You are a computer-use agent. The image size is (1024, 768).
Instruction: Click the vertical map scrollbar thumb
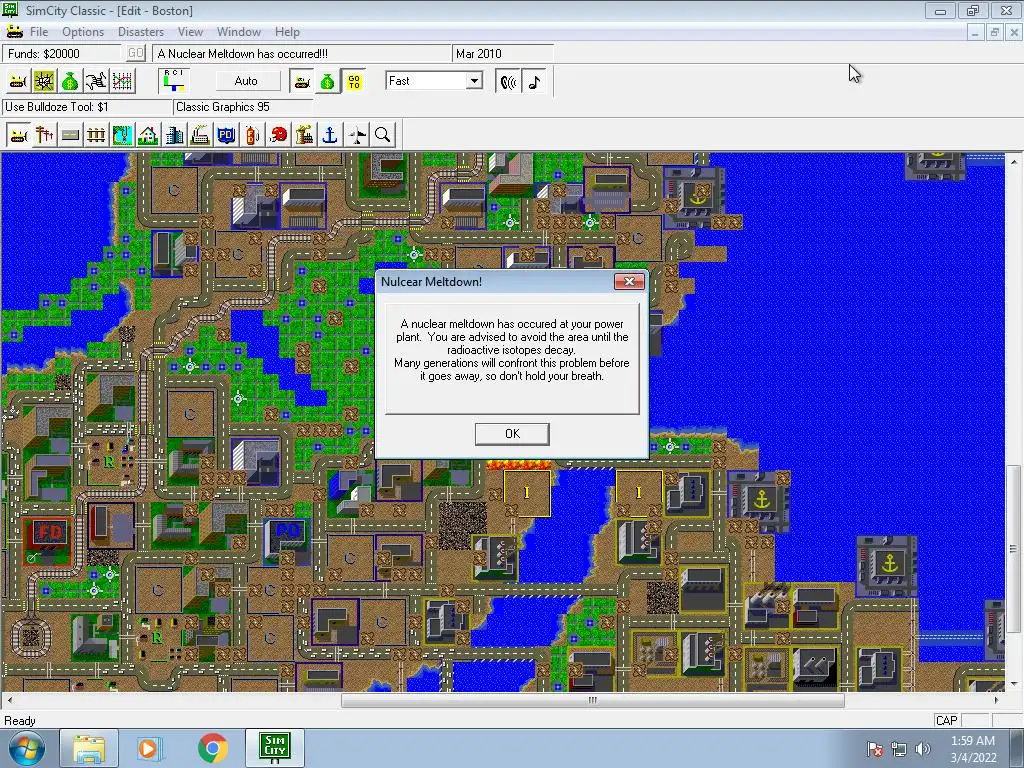(x=1013, y=549)
